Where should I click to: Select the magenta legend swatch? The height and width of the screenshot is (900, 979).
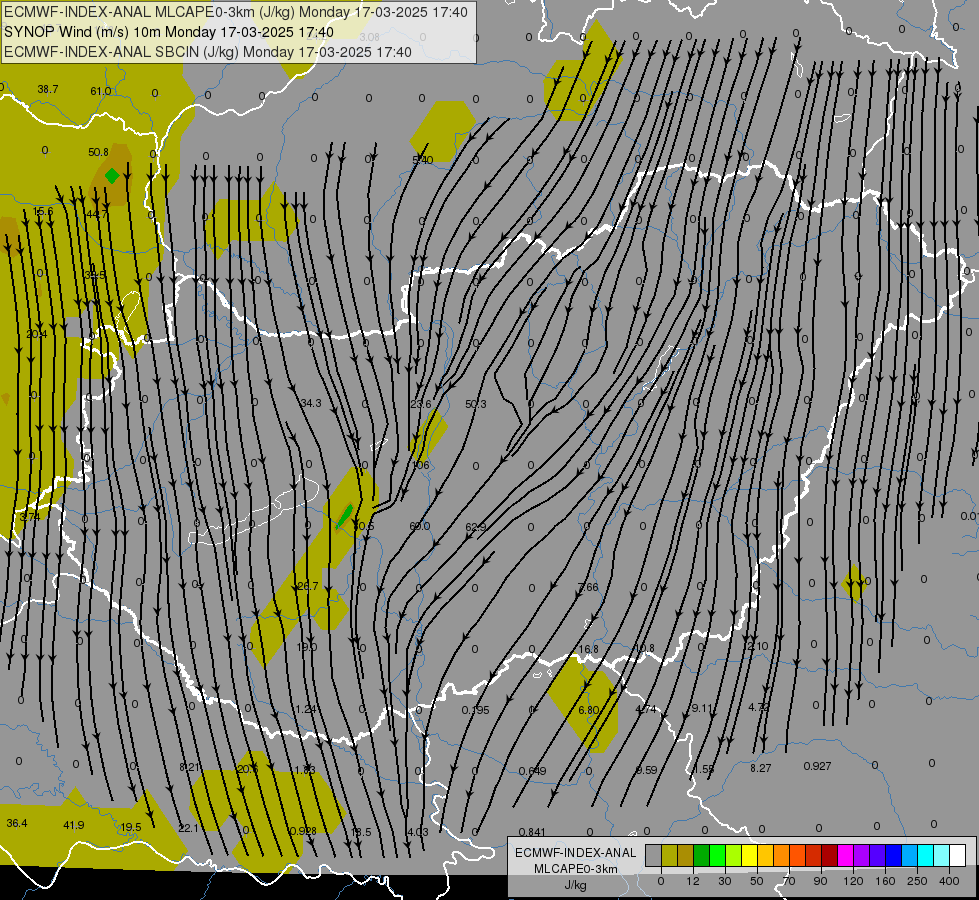click(845, 855)
